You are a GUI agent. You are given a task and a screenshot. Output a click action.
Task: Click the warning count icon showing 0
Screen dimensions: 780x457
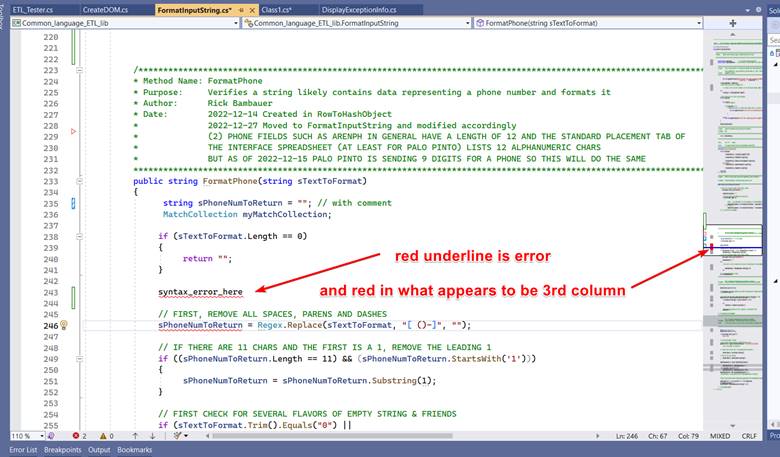[x=103, y=436]
